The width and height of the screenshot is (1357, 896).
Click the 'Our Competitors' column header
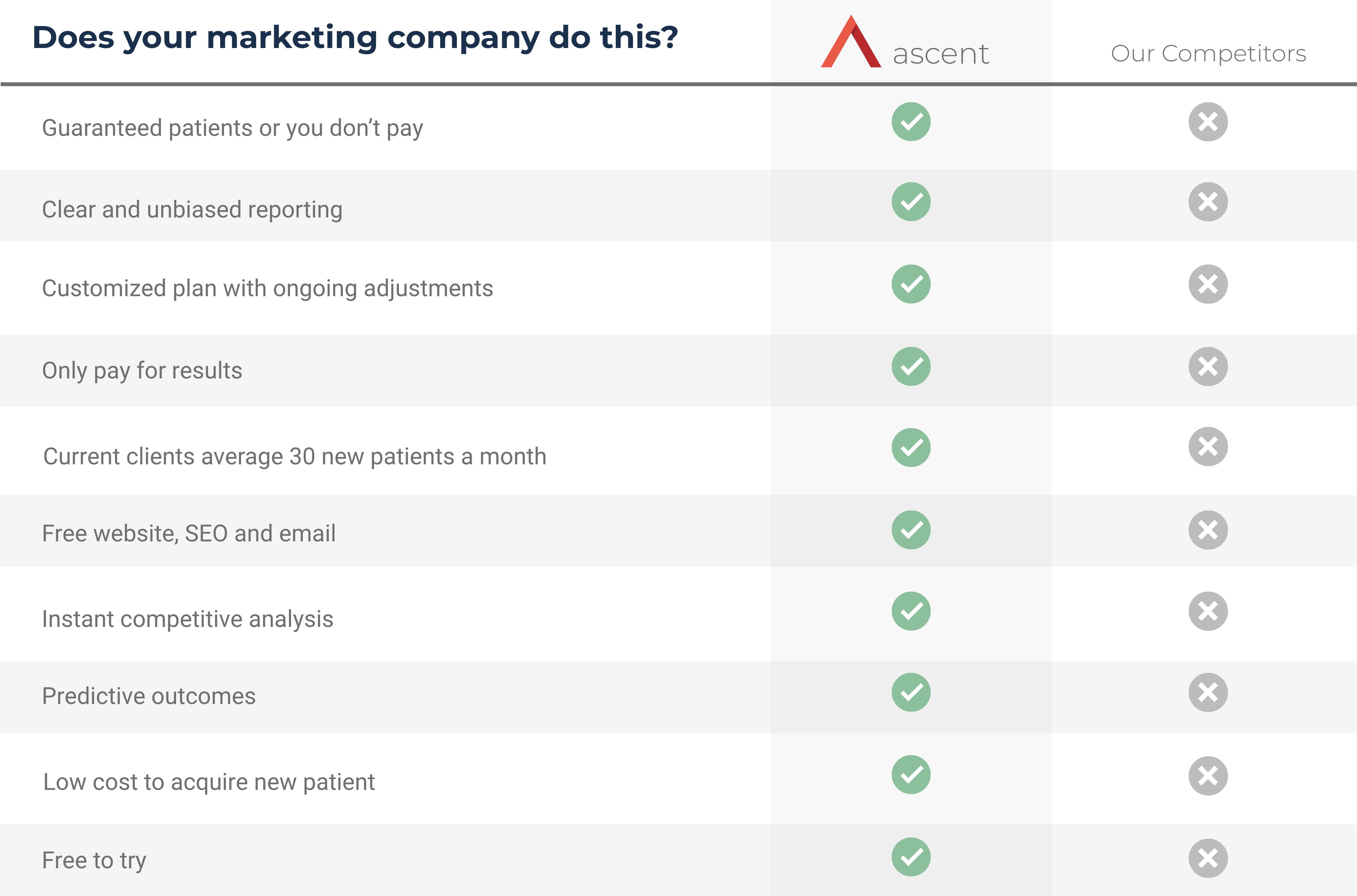(1208, 54)
